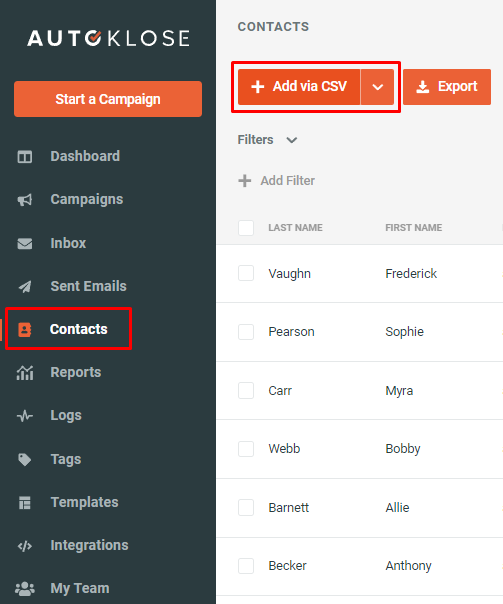View the Logs page
The height and width of the screenshot is (604, 503).
click(x=66, y=416)
